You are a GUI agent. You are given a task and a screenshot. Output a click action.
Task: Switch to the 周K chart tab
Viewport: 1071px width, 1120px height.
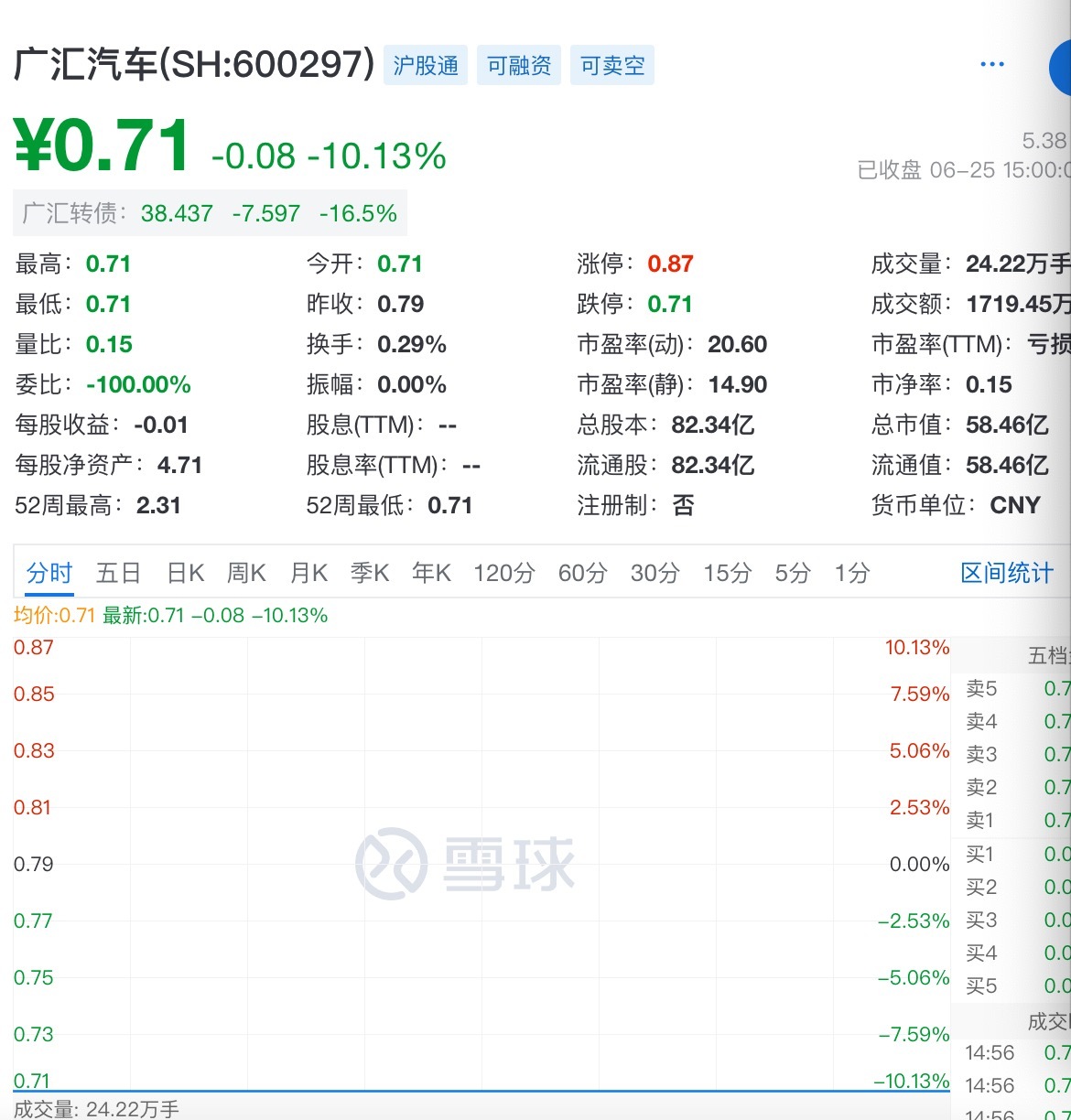coord(246,574)
